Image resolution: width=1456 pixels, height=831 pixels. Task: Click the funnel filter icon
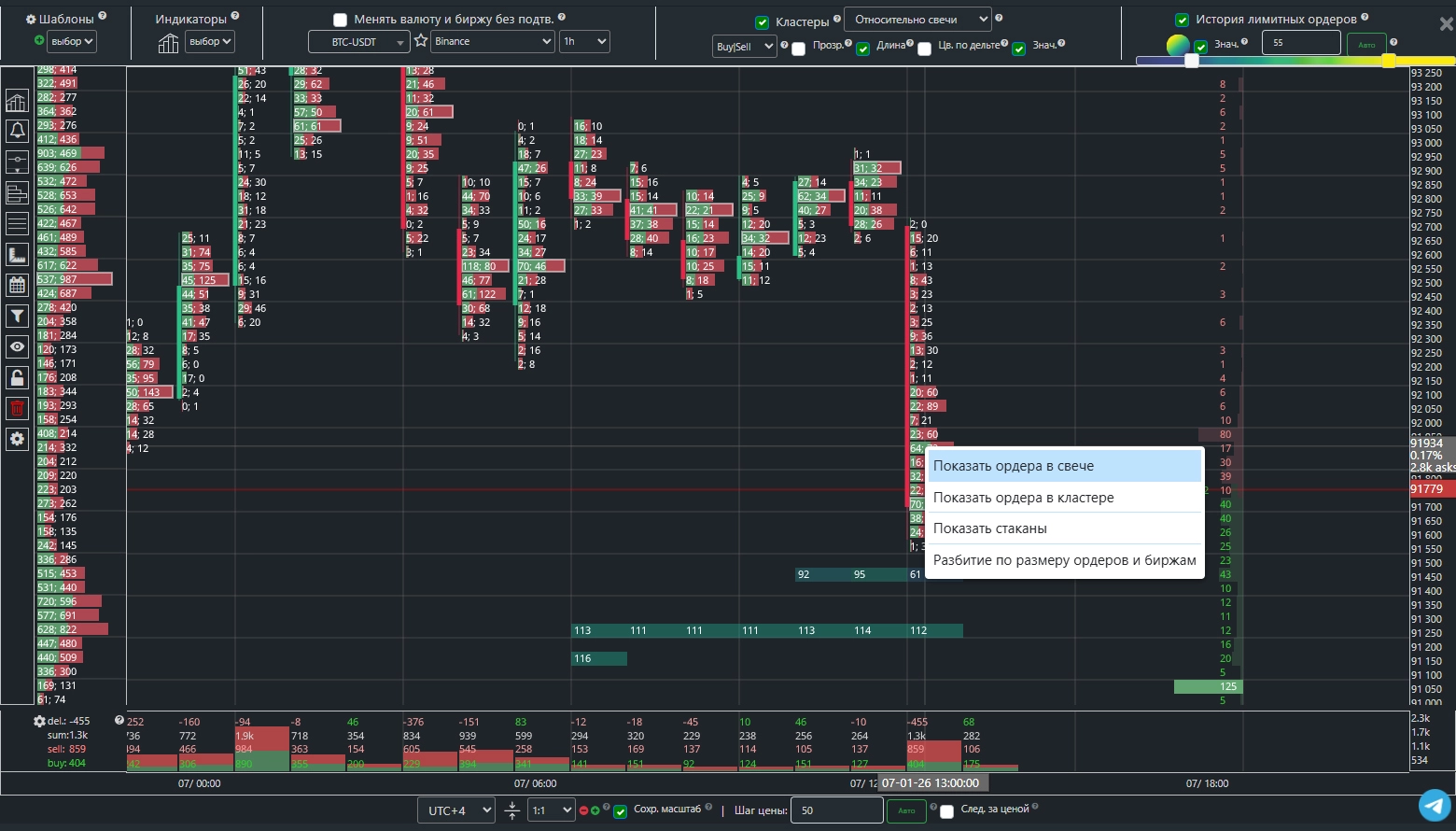point(17,317)
